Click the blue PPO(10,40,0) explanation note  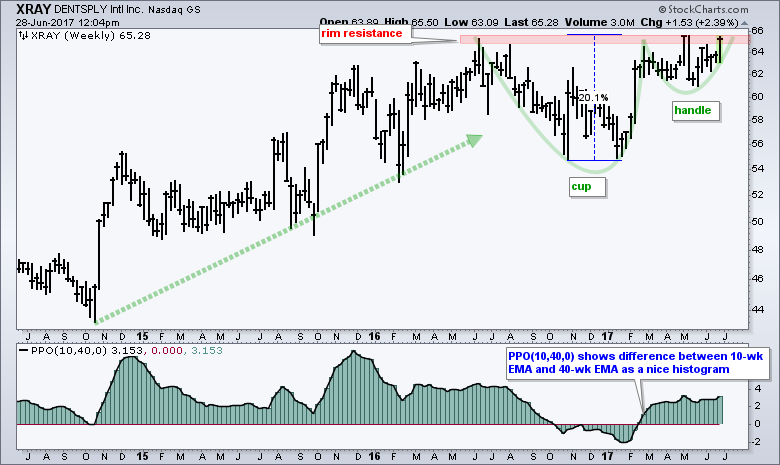click(x=637, y=363)
